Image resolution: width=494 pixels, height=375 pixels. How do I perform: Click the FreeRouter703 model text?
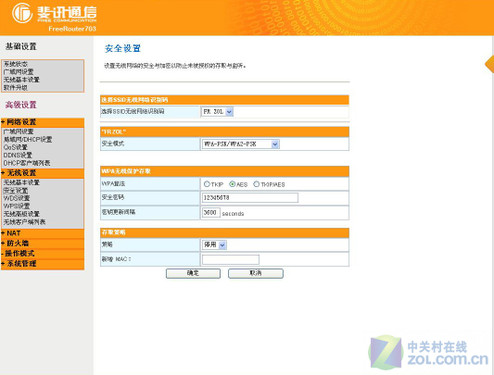(72, 29)
